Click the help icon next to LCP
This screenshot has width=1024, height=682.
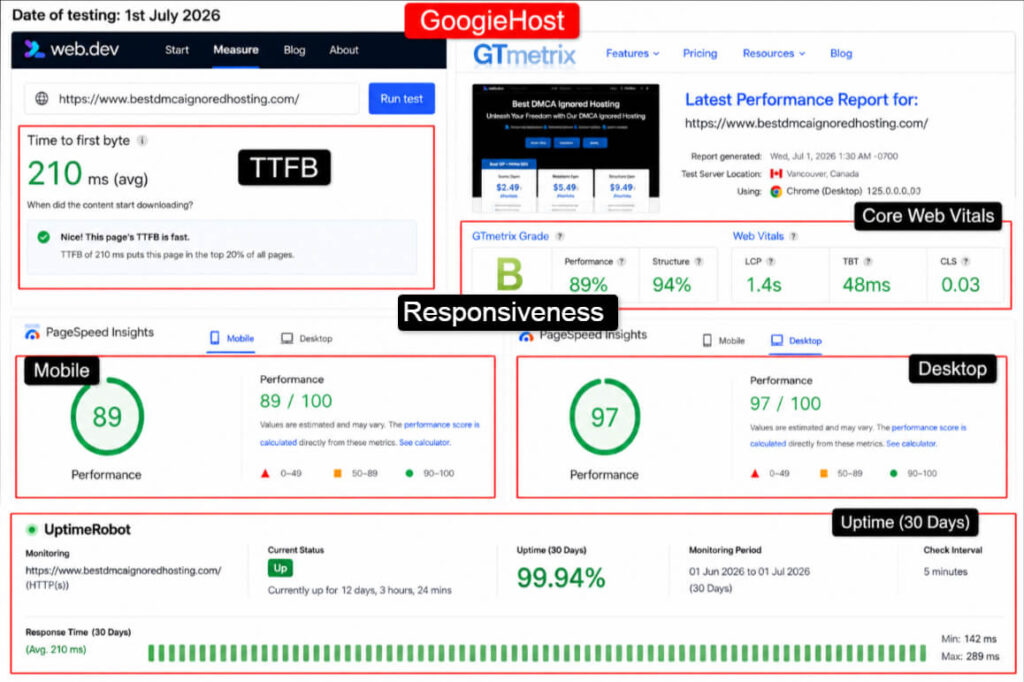pos(771,261)
